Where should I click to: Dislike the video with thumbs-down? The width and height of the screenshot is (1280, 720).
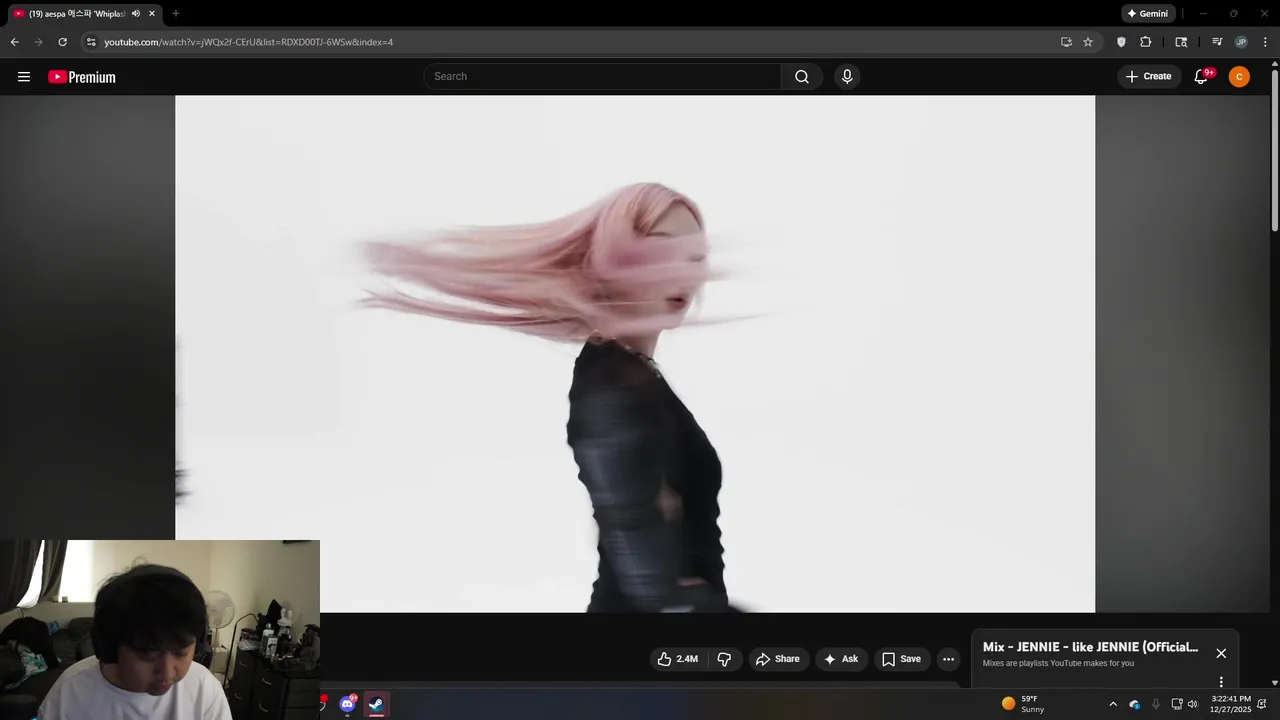[724, 659]
